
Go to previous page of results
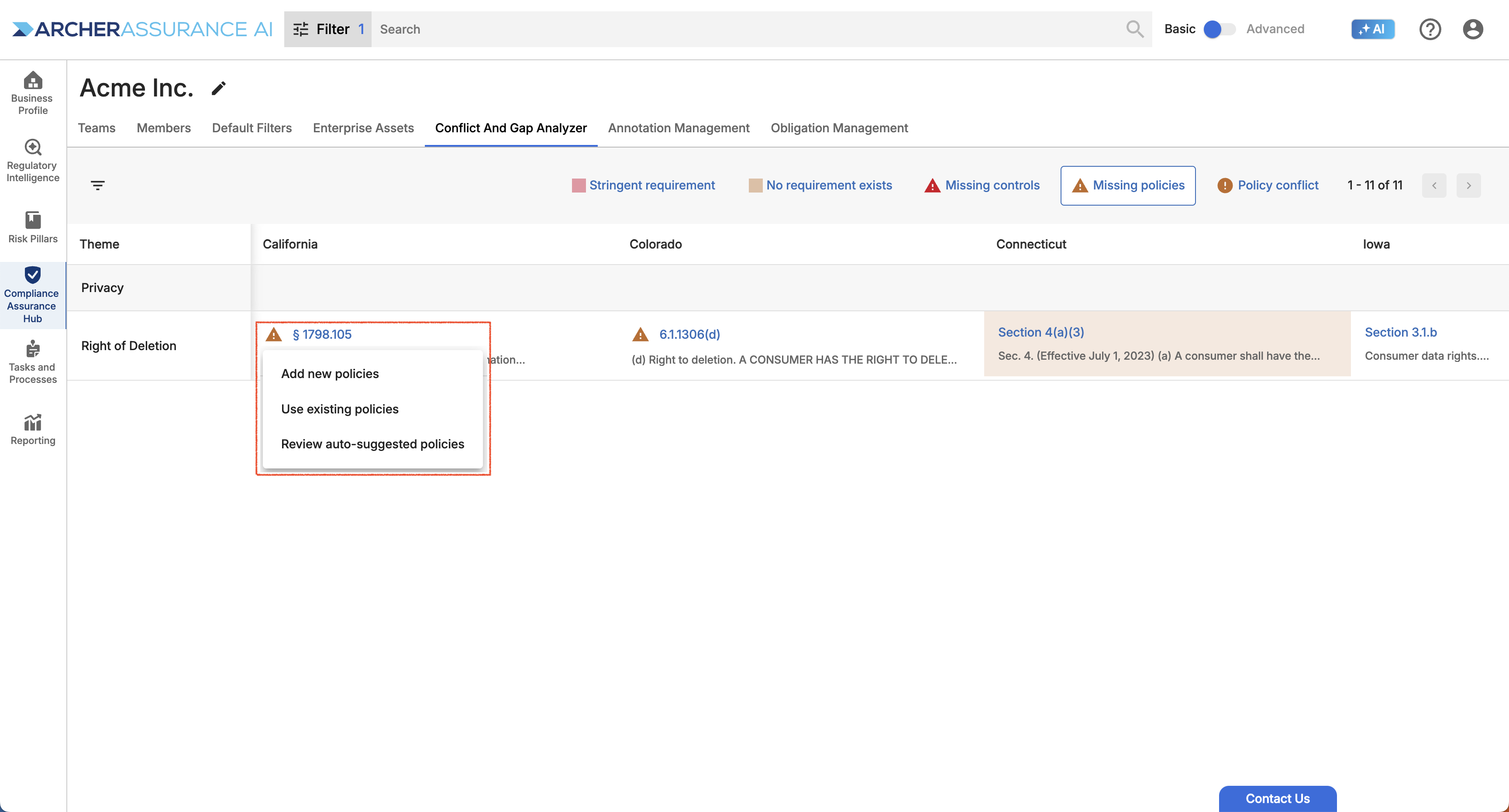(x=1434, y=185)
